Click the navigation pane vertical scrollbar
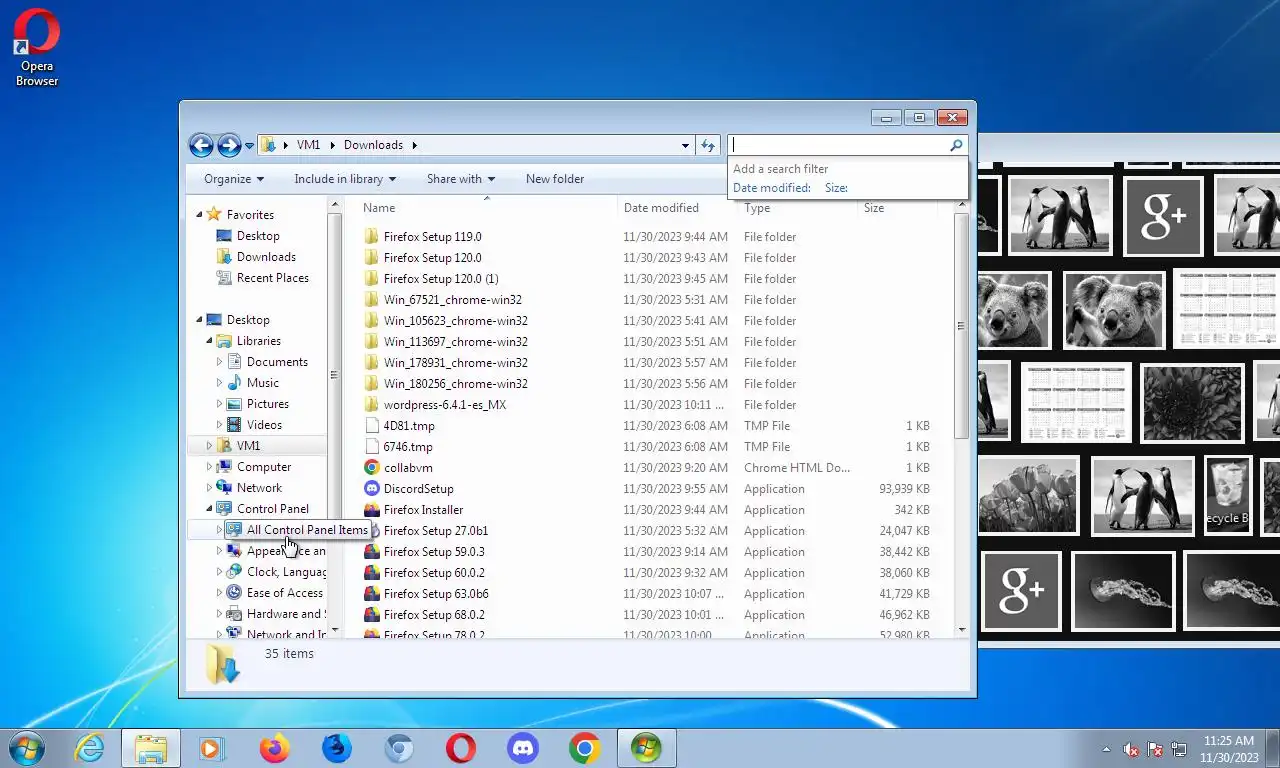The height and width of the screenshot is (768, 1280). (x=335, y=375)
